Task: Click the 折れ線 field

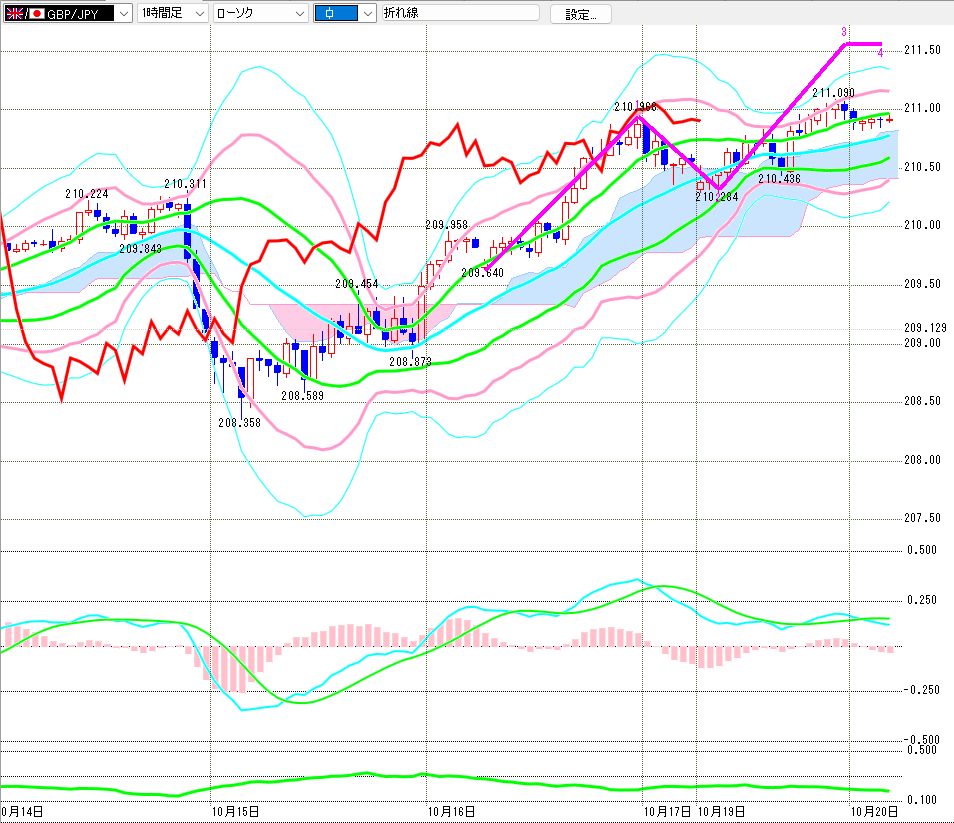Action: (461, 13)
